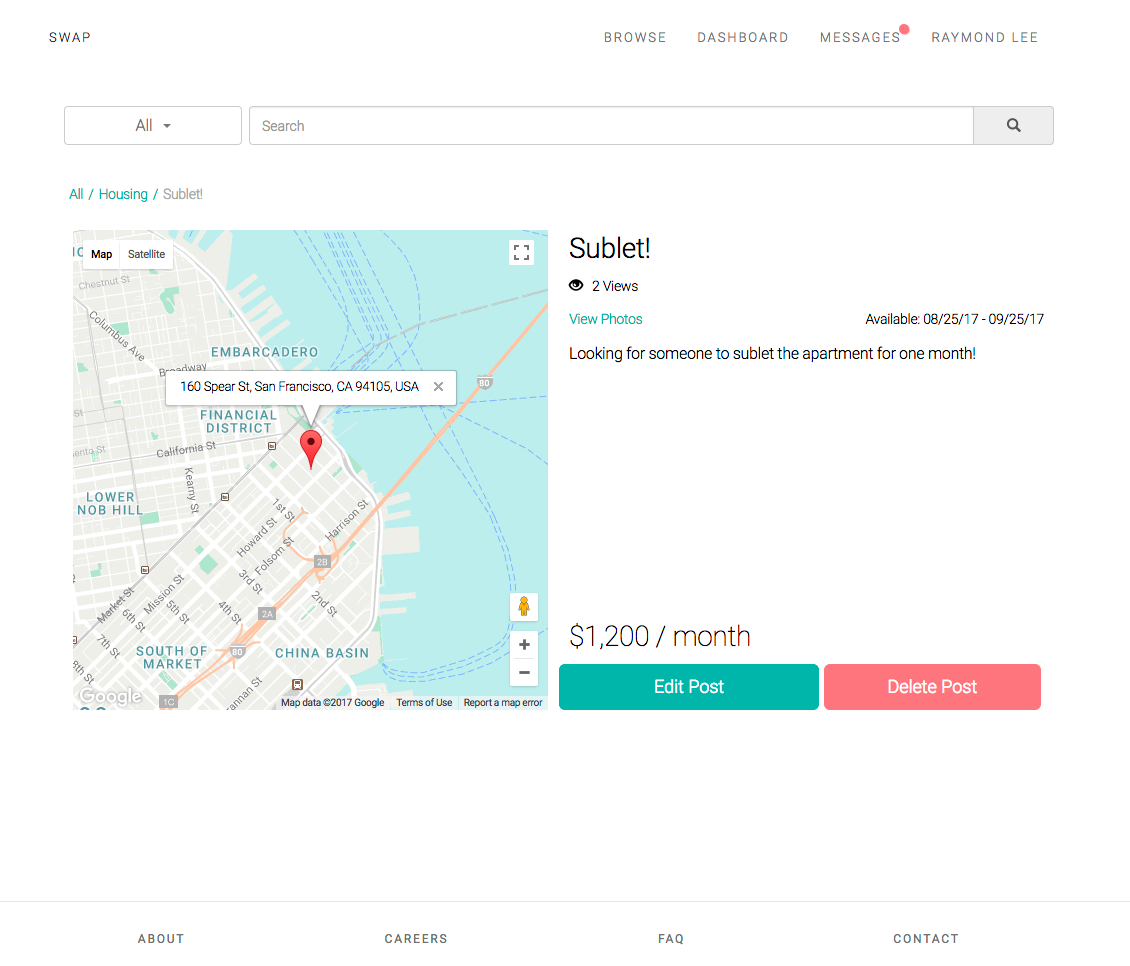
Task: Click the 160 Spear St address text
Action: (x=299, y=386)
